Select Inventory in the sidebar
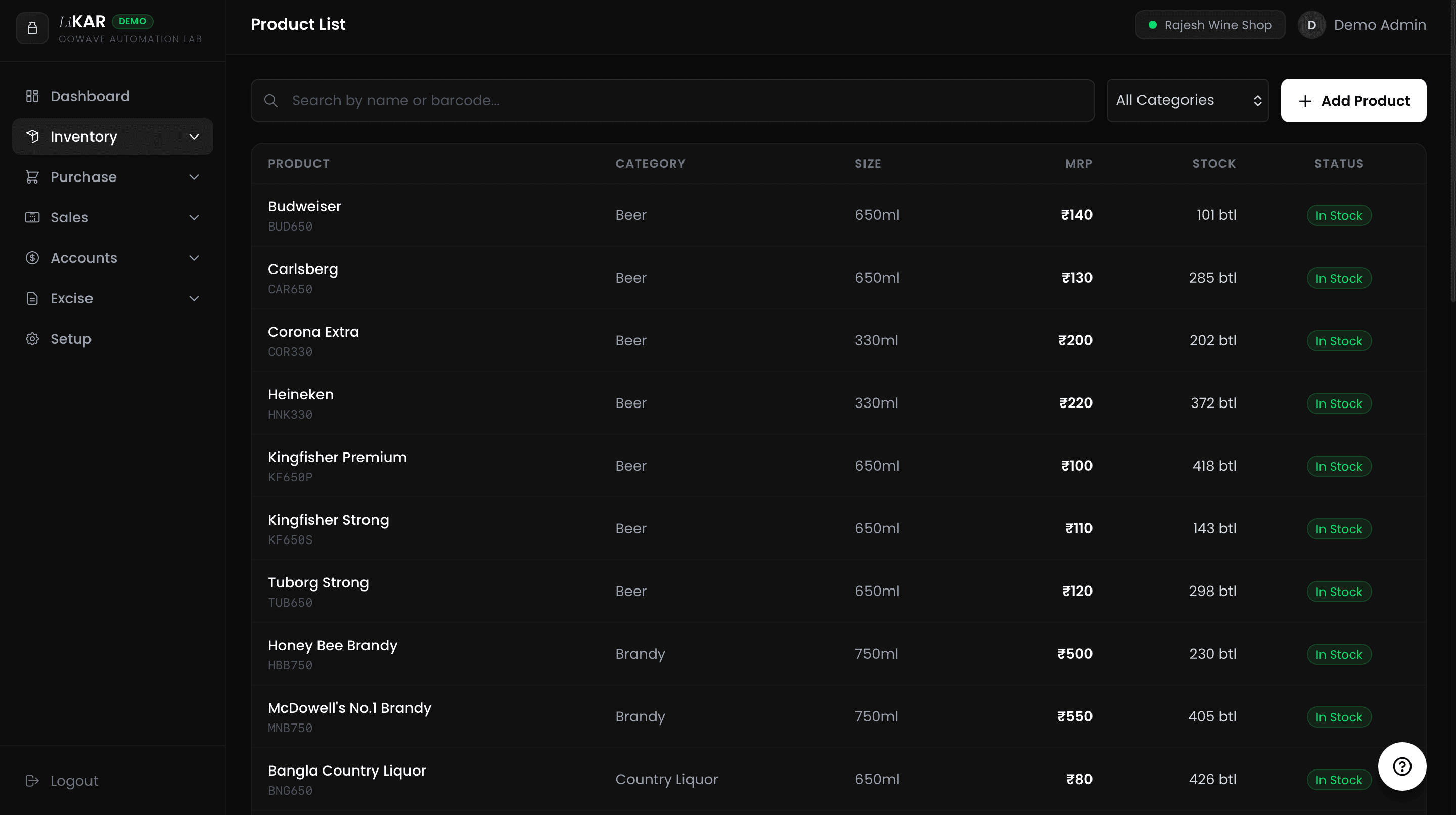The image size is (1456, 815). click(113, 136)
